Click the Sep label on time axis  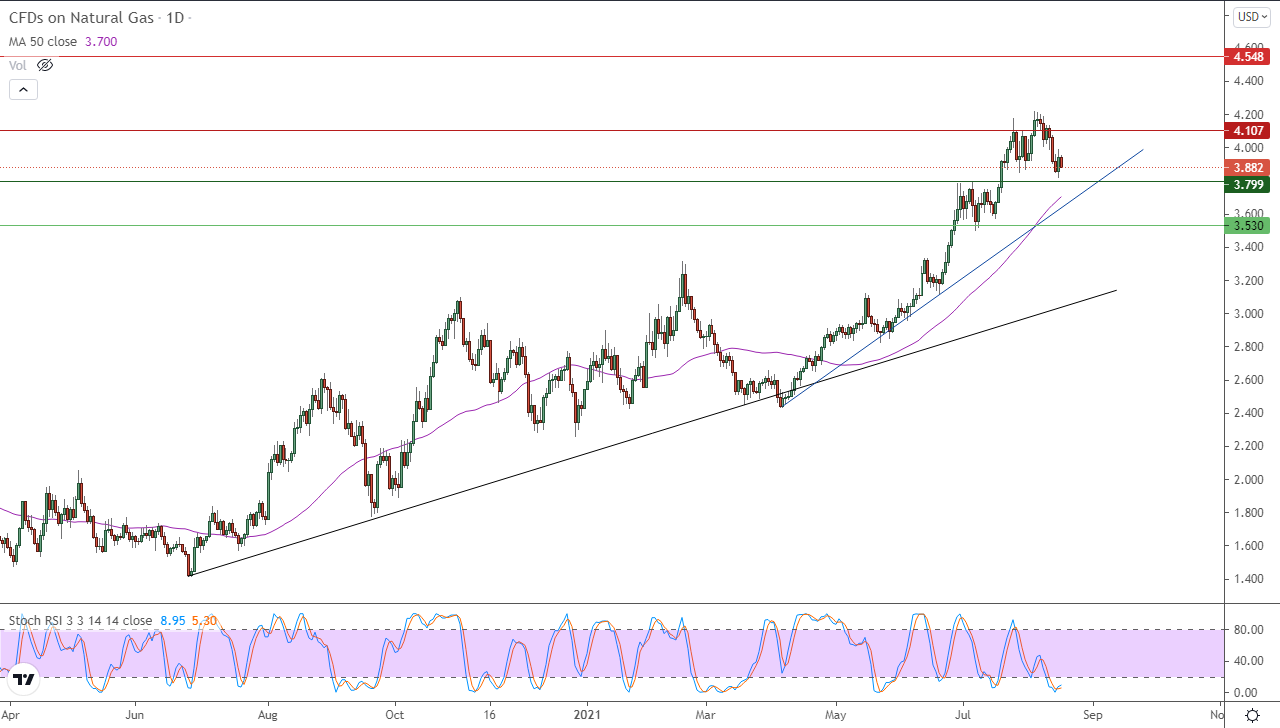[x=1091, y=715]
